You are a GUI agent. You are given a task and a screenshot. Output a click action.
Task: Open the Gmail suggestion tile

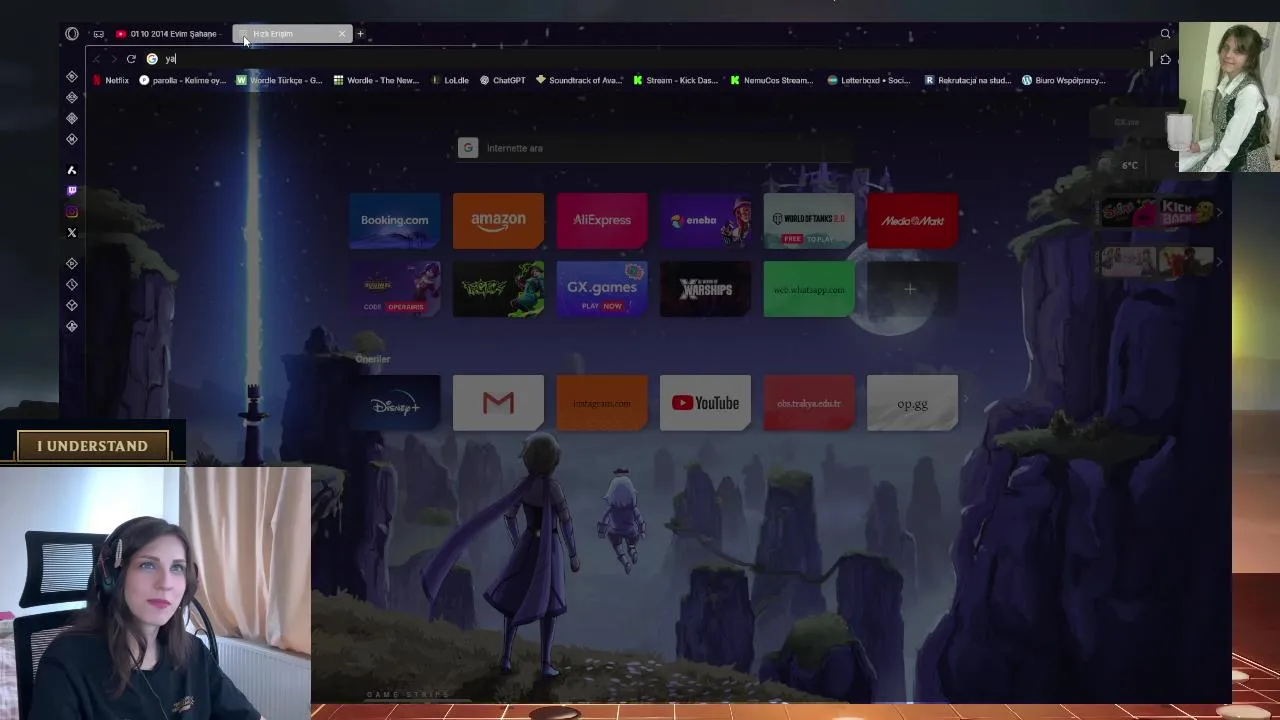pos(498,403)
